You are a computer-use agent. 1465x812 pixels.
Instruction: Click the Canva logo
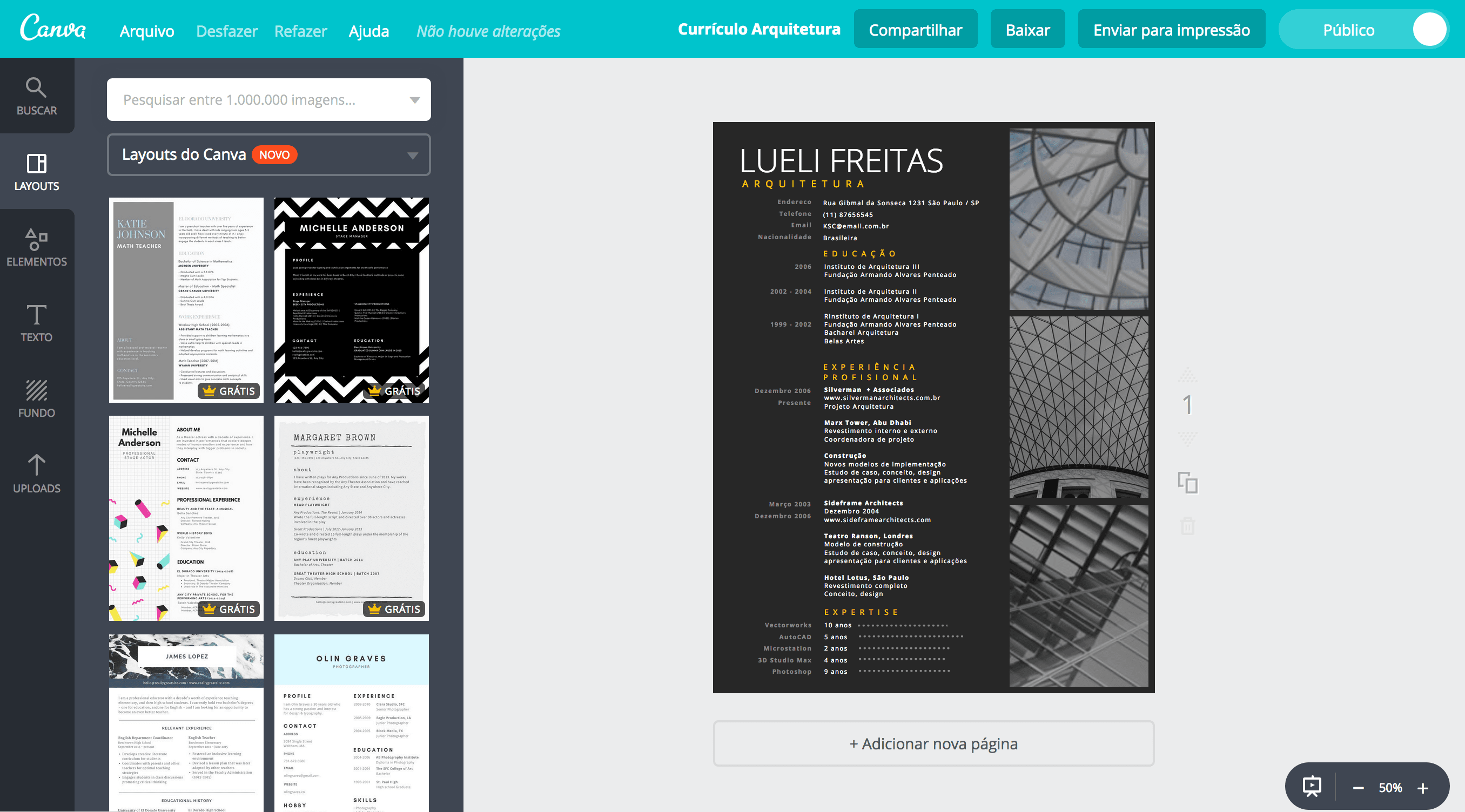pyautogui.click(x=53, y=29)
